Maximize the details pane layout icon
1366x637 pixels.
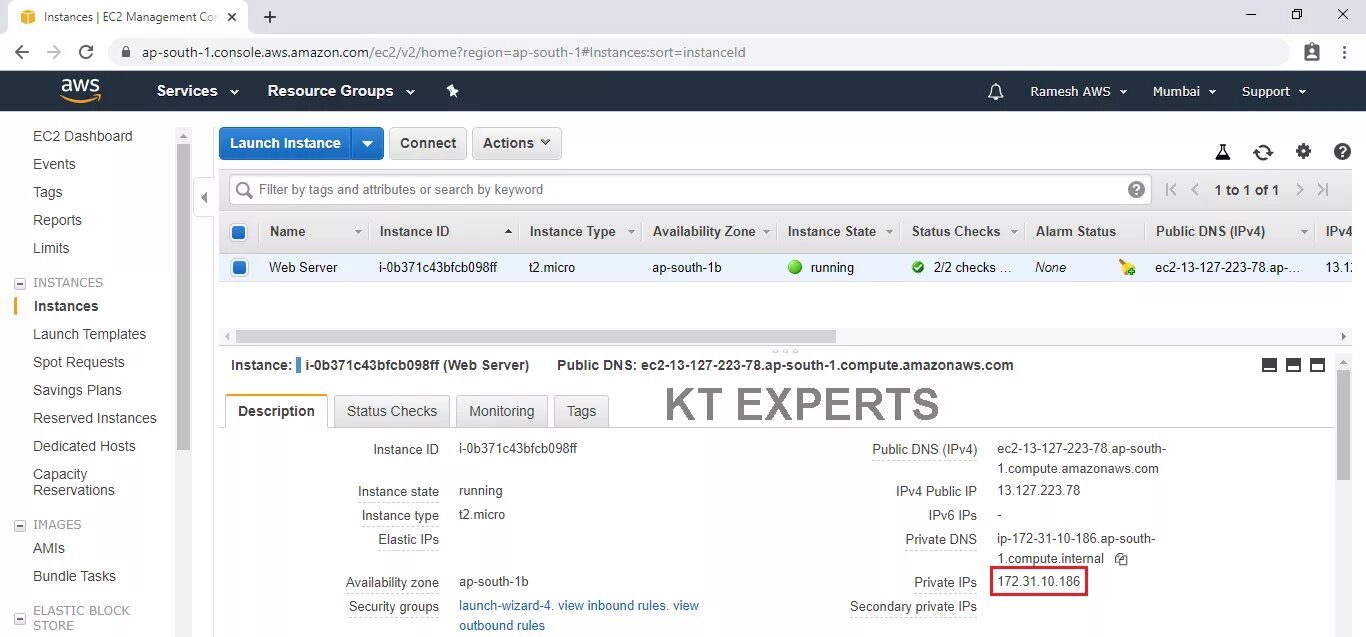[1317, 365]
